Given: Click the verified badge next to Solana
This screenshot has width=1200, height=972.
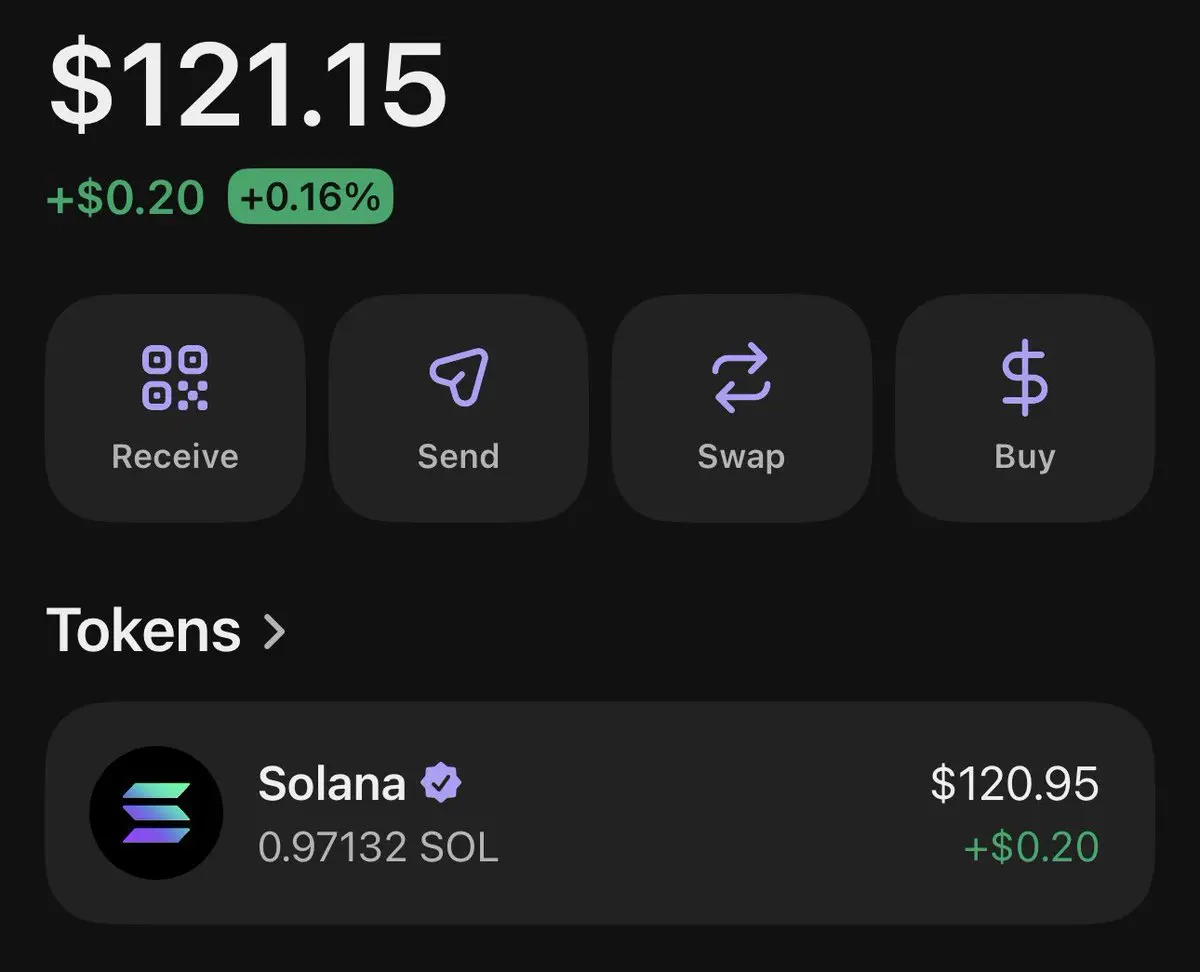Looking at the screenshot, I should click(441, 784).
